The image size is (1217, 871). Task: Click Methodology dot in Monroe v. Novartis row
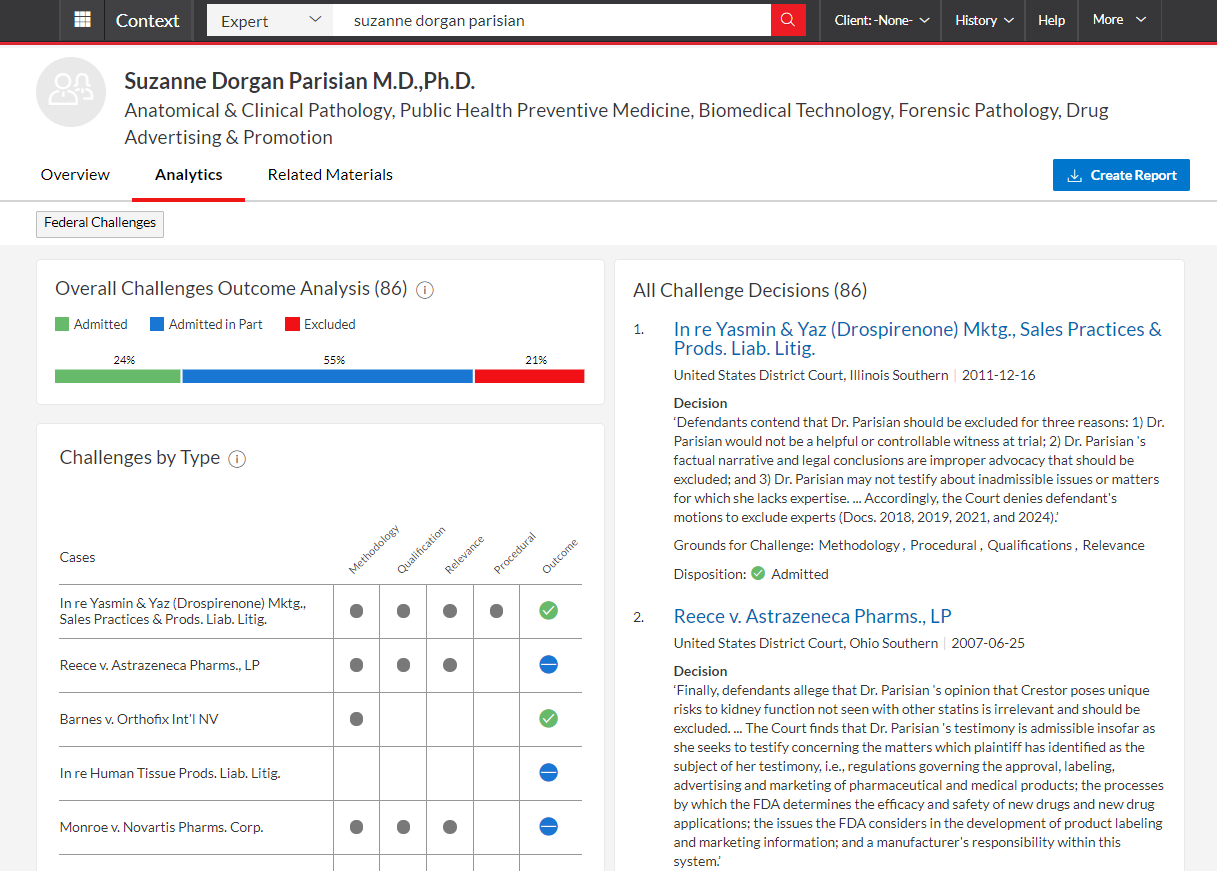pyautogui.click(x=356, y=827)
